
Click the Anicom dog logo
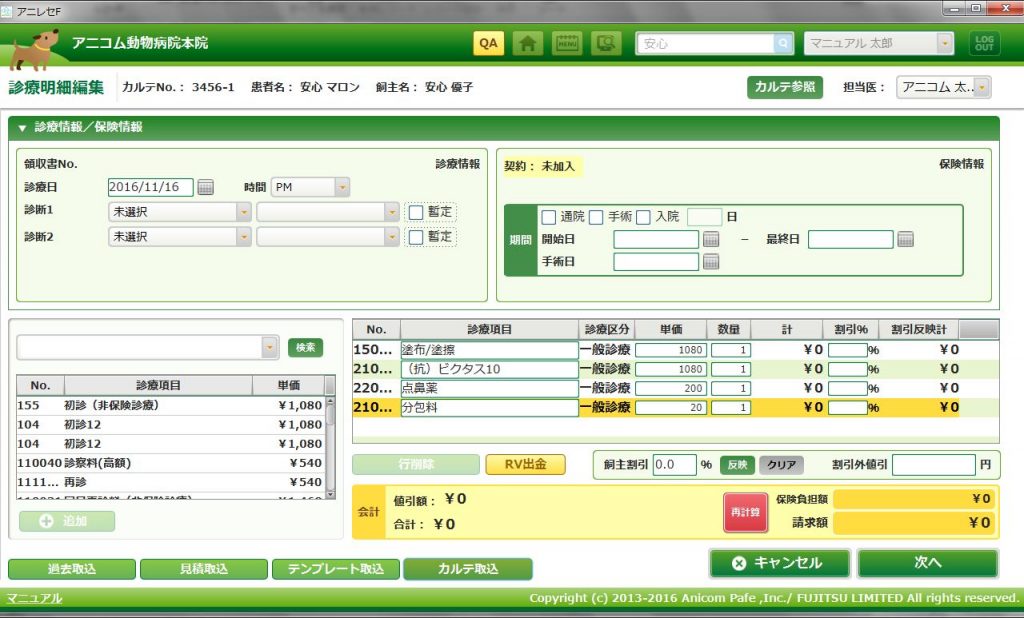coord(34,50)
